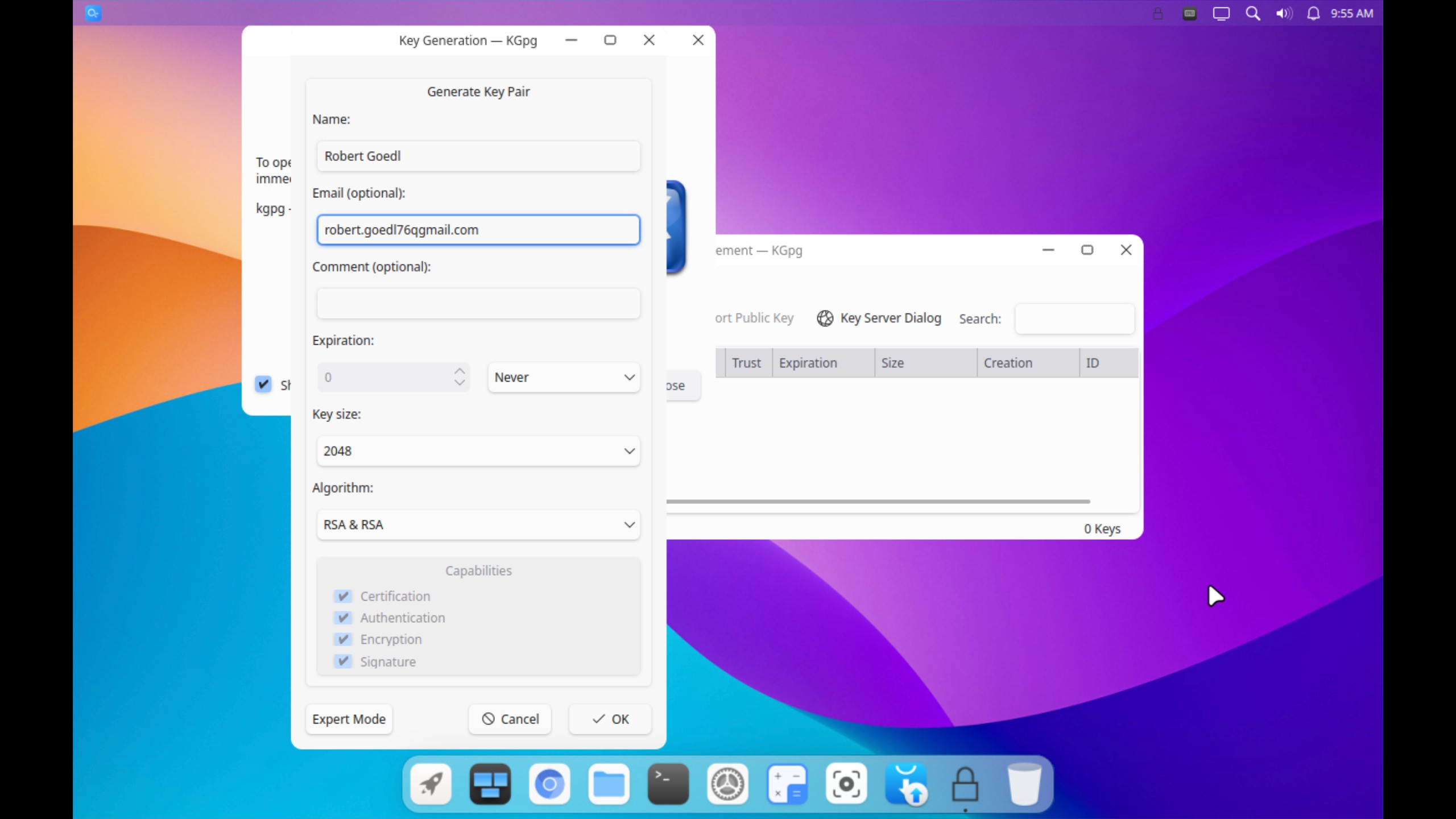Open system settings gear in dock
The height and width of the screenshot is (819, 1456).
point(727,784)
